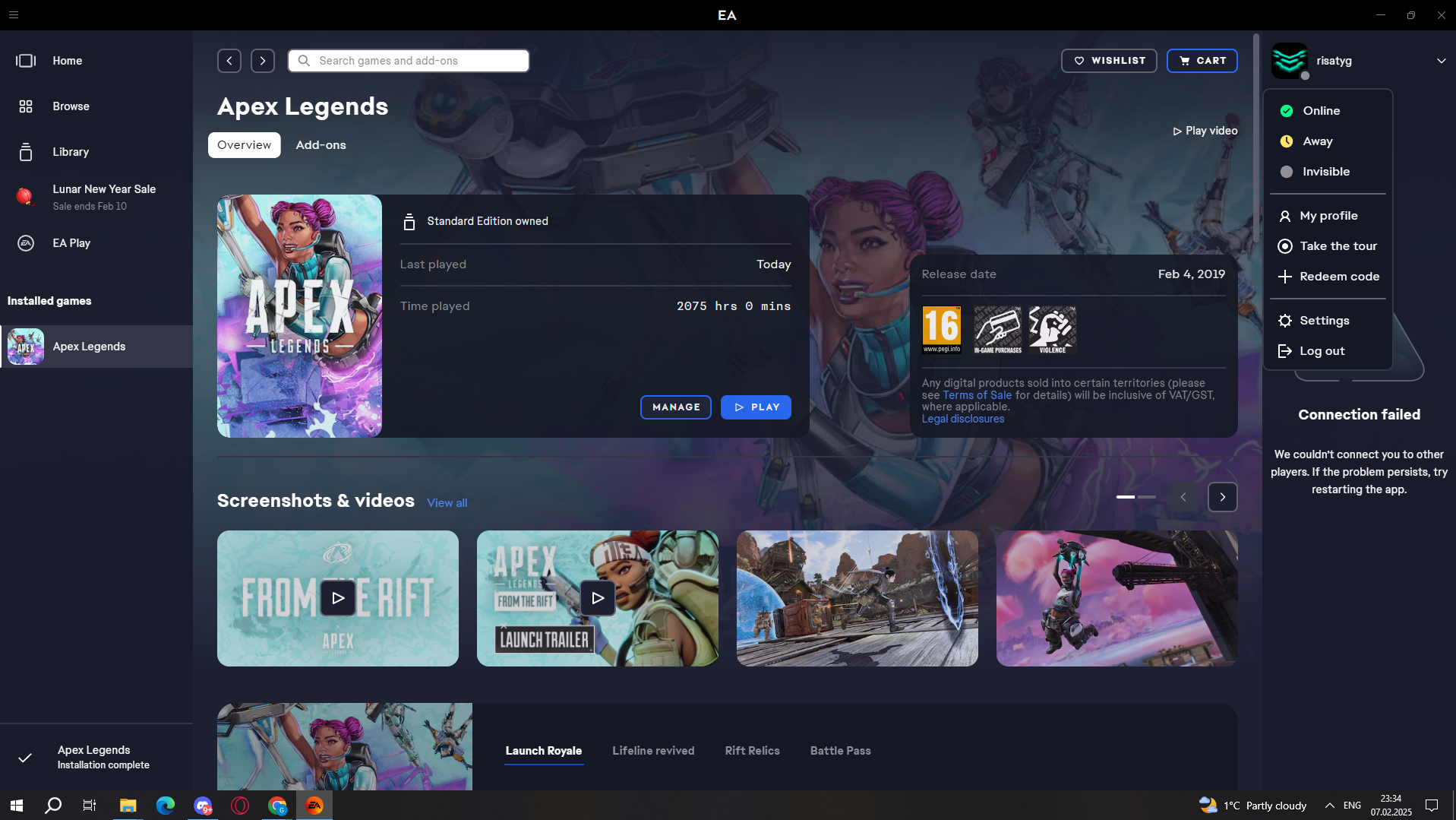Open Library via its sidebar icon
This screenshot has width=1456, height=820.
click(26, 152)
